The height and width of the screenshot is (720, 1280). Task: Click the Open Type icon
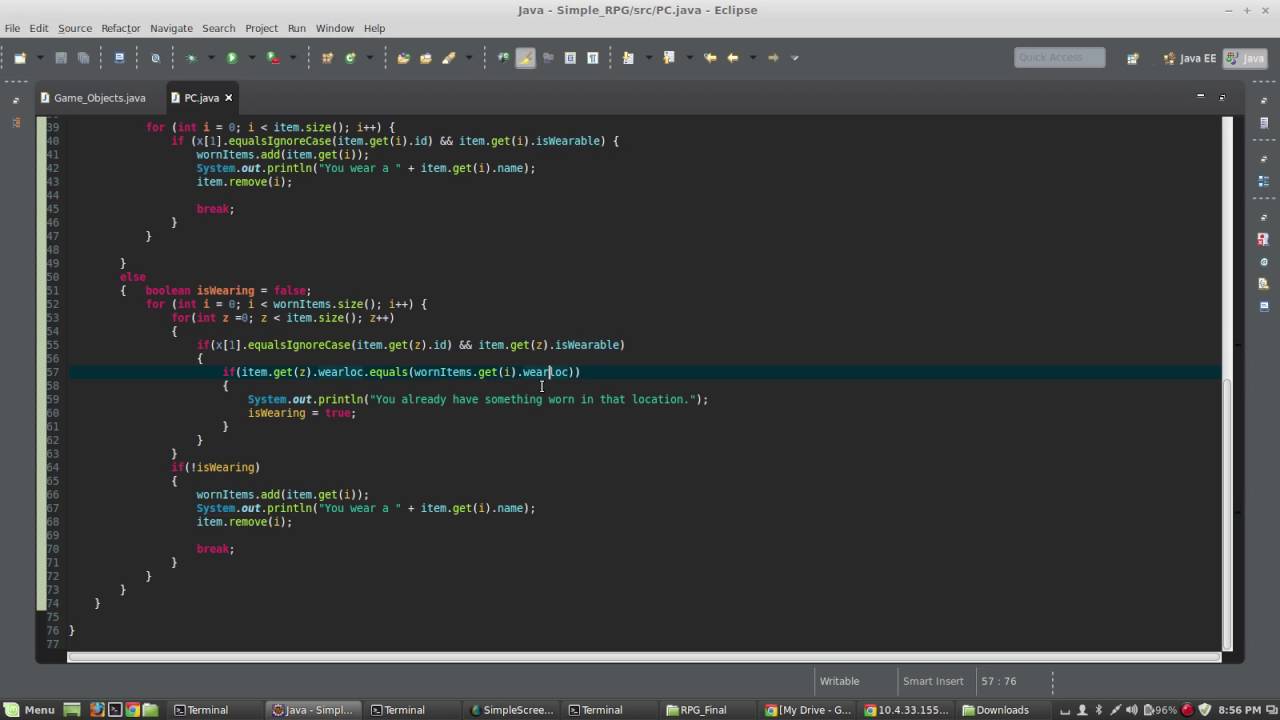[403, 58]
